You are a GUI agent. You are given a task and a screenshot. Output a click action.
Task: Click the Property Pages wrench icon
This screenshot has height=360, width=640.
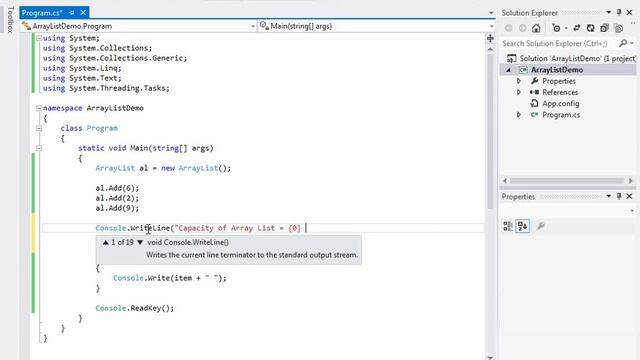[541, 226]
